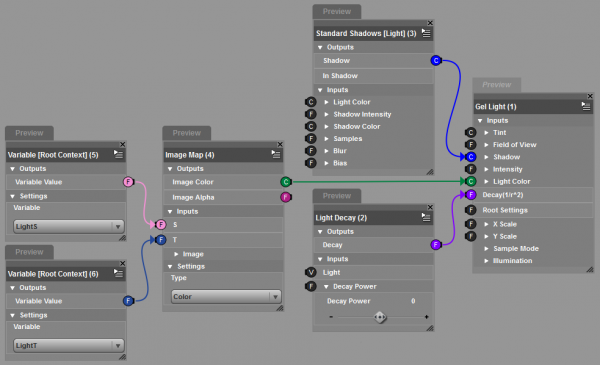Click the pink Variable Value output connector of Variable (5)

pyautogui.click(x=129, y=182)
